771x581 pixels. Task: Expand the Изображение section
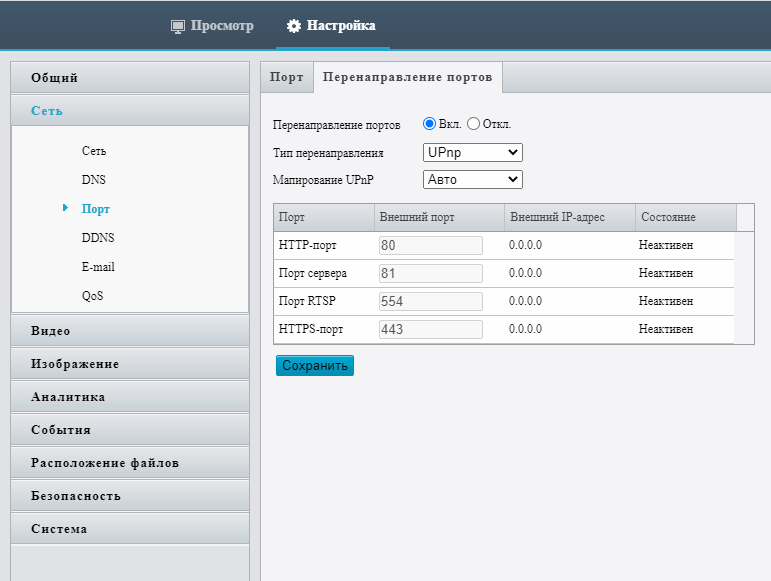[x=130, y=364]
